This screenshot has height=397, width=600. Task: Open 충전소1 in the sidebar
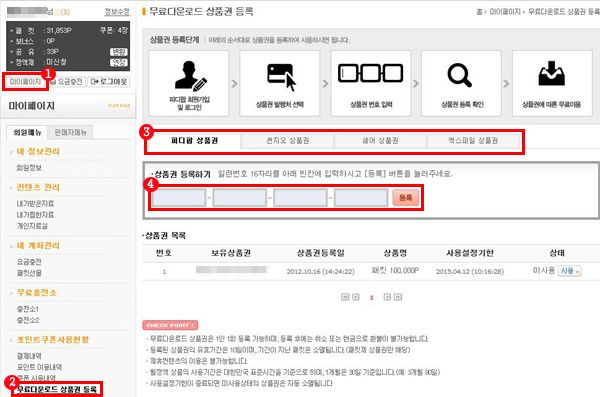pyautogui.click(x=28, y=309)
